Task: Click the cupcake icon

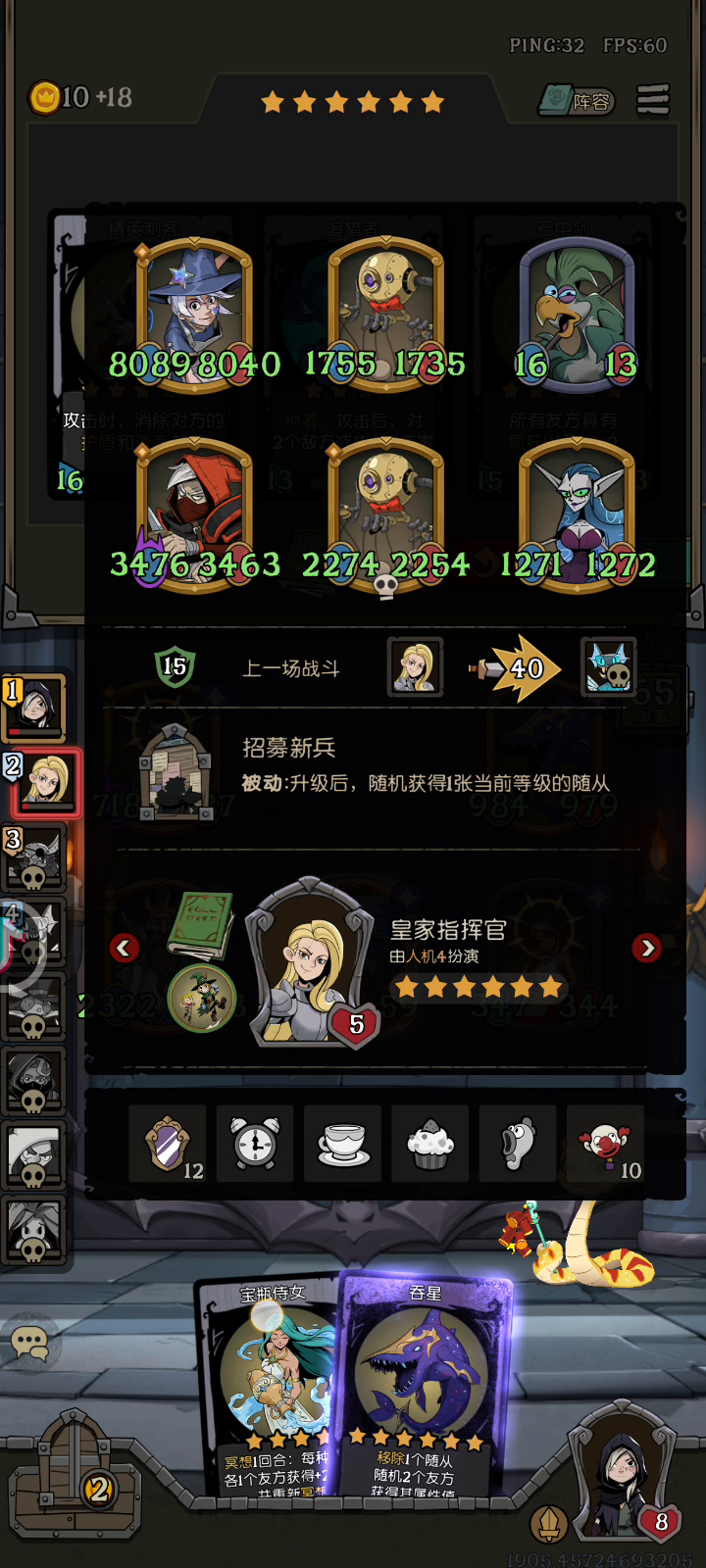Action: pos(430,1143)
